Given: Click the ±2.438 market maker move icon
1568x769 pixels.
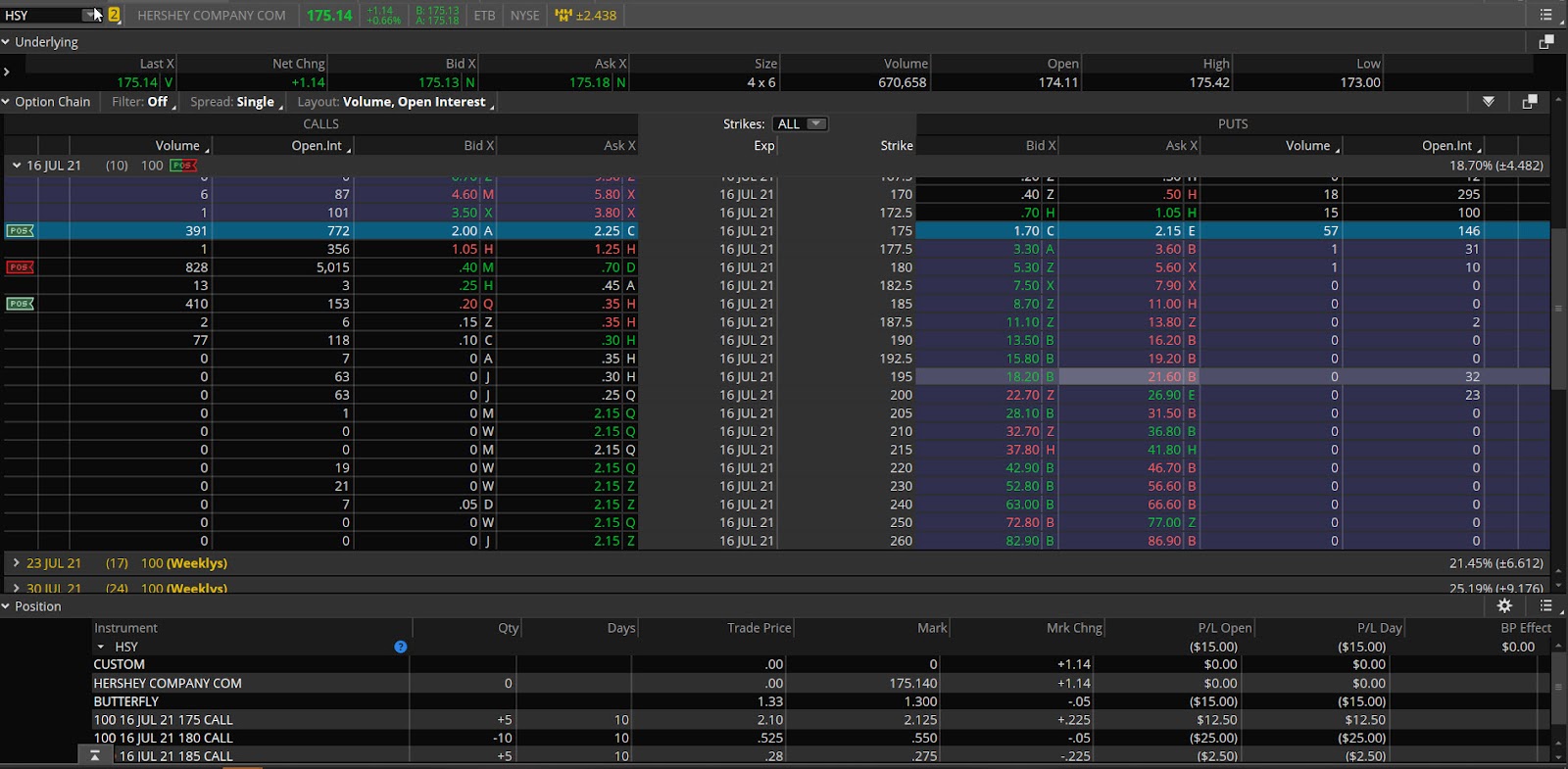Looking at the screenshot, I should (x=585, y=16).
